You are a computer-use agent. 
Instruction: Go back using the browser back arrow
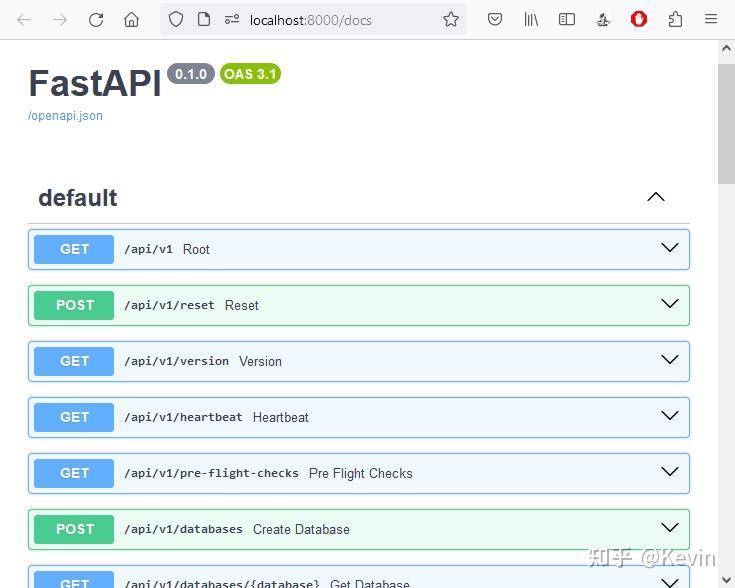[x=24, y=20]
